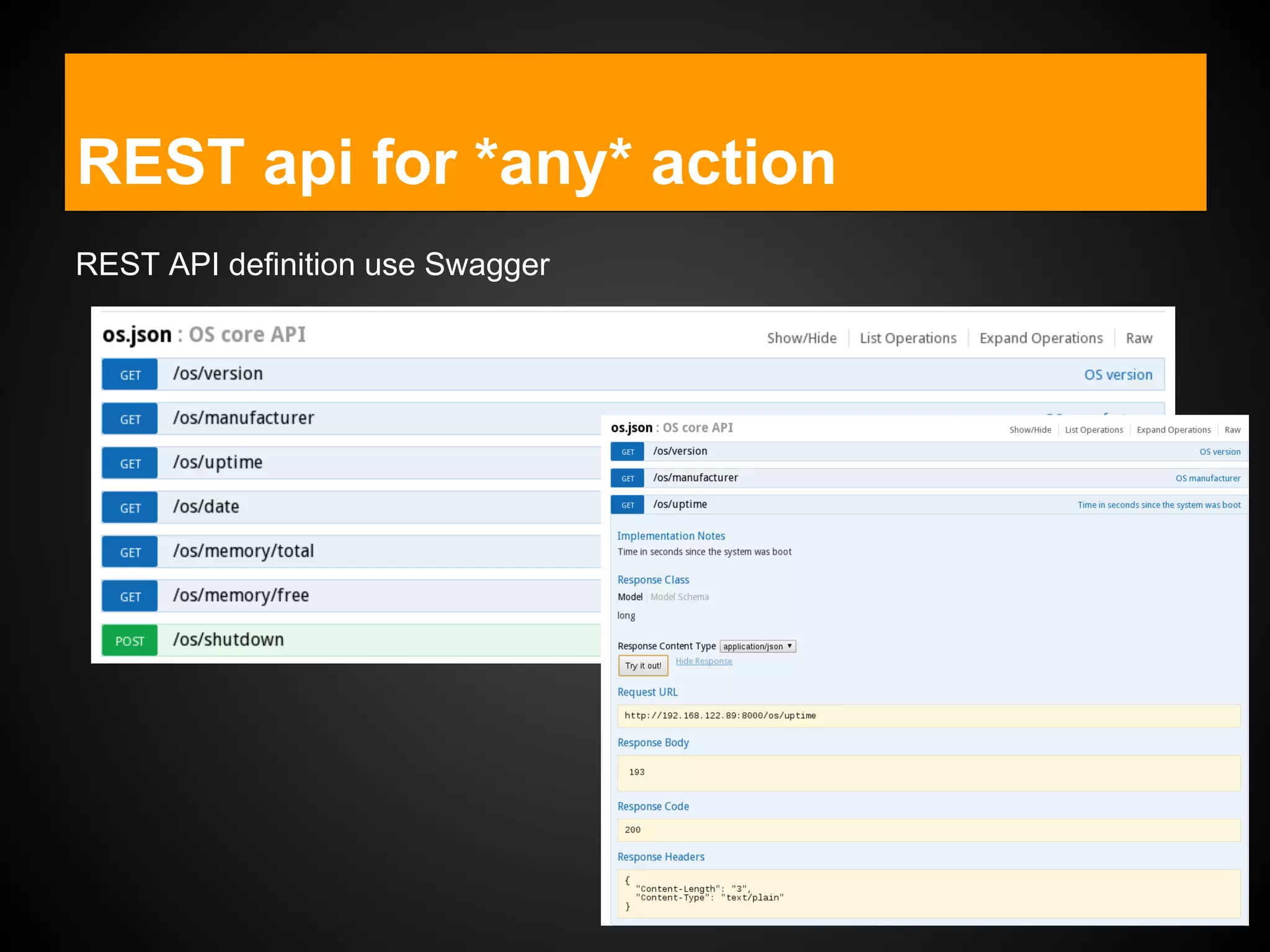Click GET badge for /os/memory/total
The image size is (1270, 952).
tap(130, 552)
